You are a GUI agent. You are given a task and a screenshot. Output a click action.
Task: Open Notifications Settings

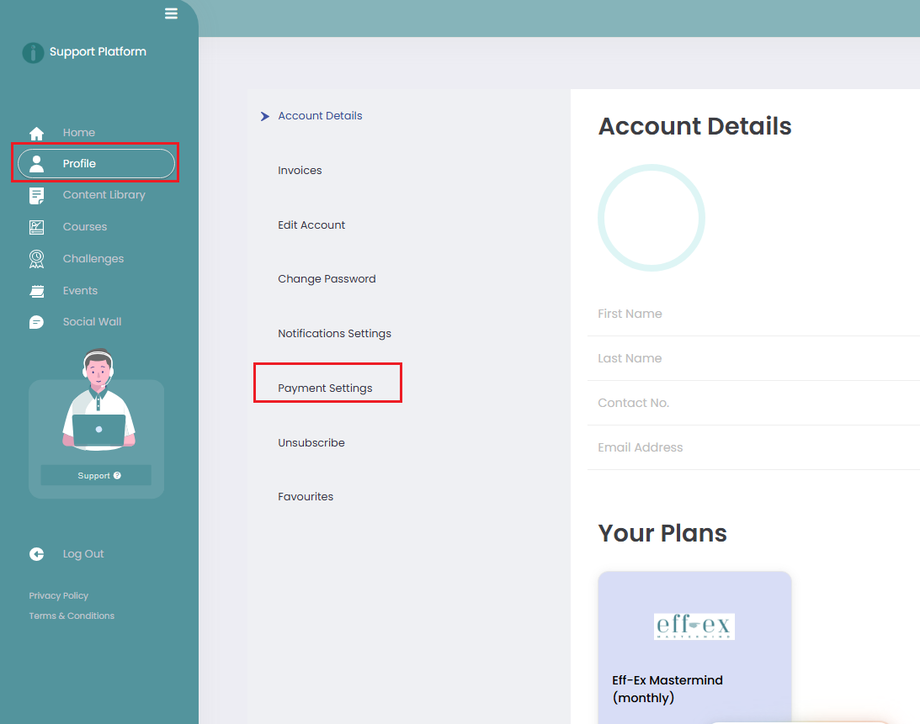click(x=334, y=333)
